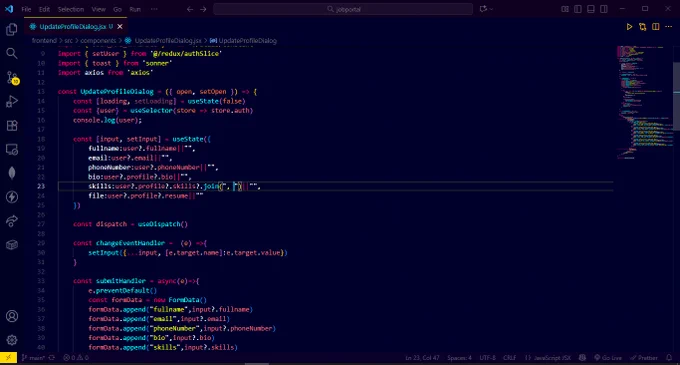The width and height of the screenshot is (680, 365).
Task: Split the editor to the right
Action: pyautogui.click(x=656, y=27)
